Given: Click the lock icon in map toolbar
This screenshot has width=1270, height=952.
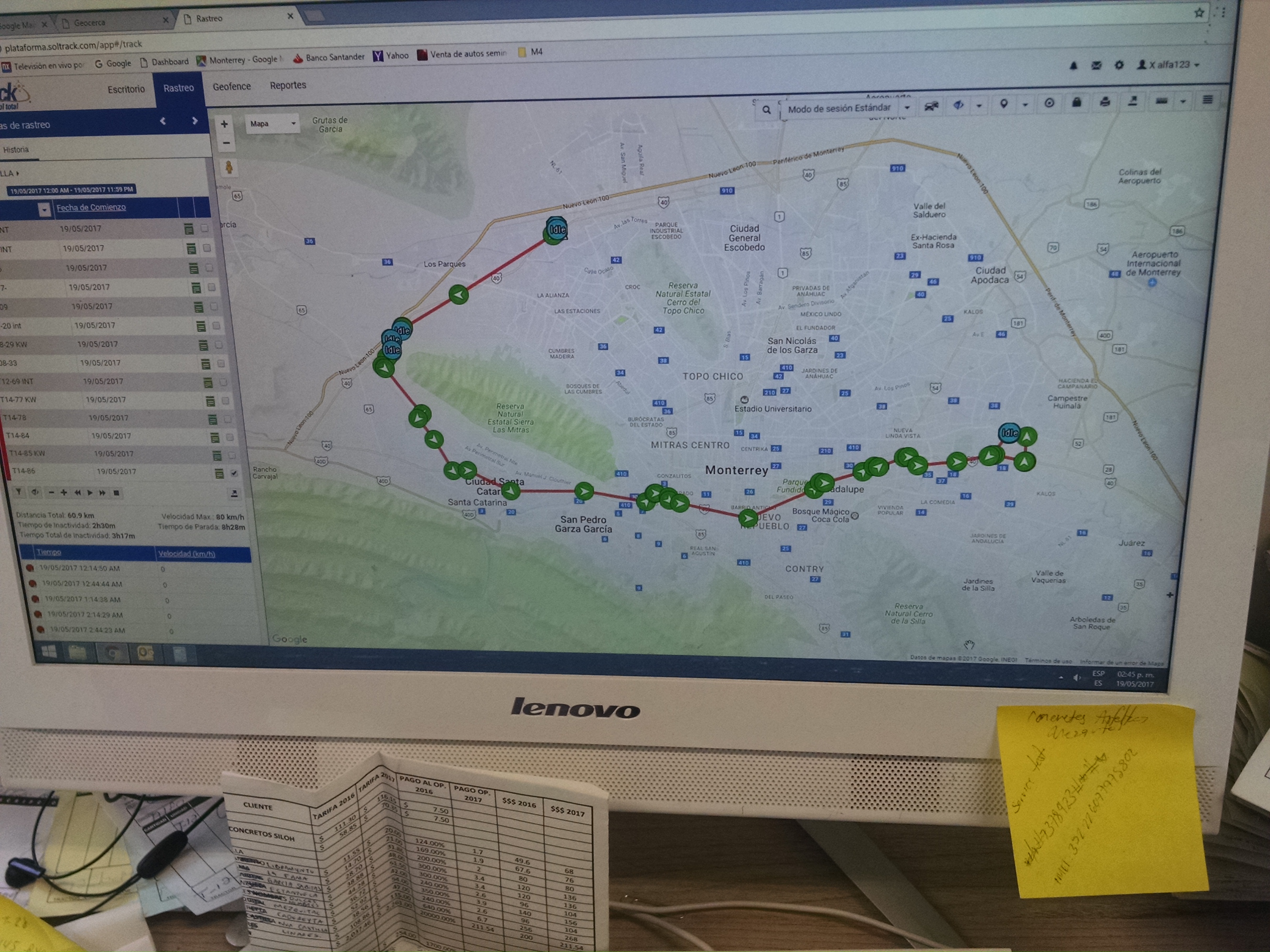Looking at the screenshot, I should click(1077, 103).
